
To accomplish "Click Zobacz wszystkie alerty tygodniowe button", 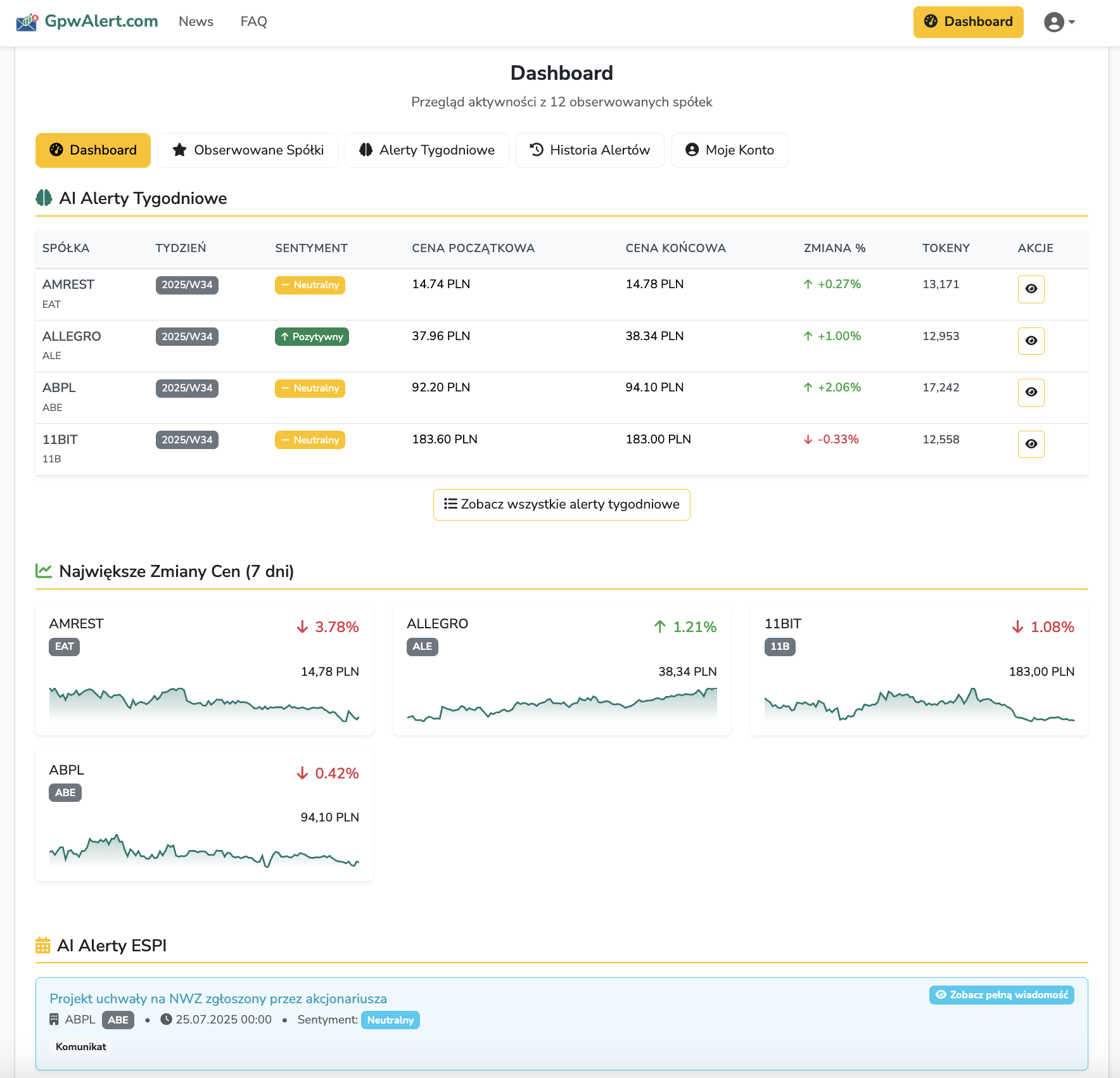I will (562, 505).
